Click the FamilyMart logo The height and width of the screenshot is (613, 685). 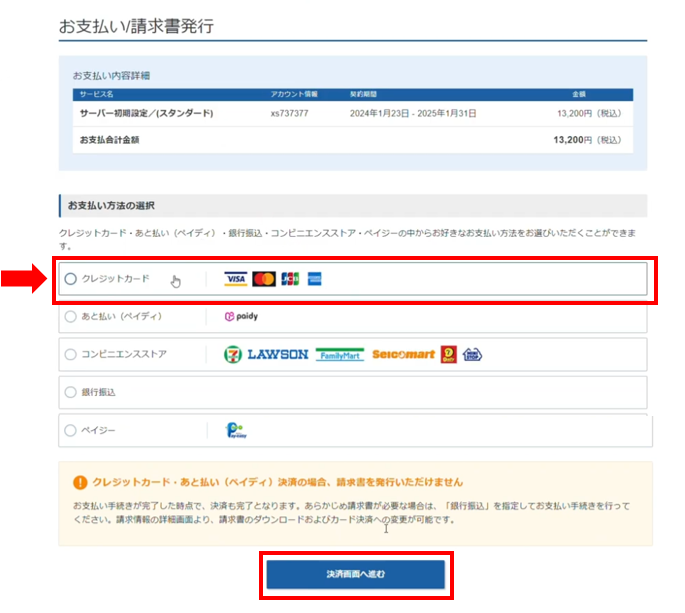[x=340, y=354]
